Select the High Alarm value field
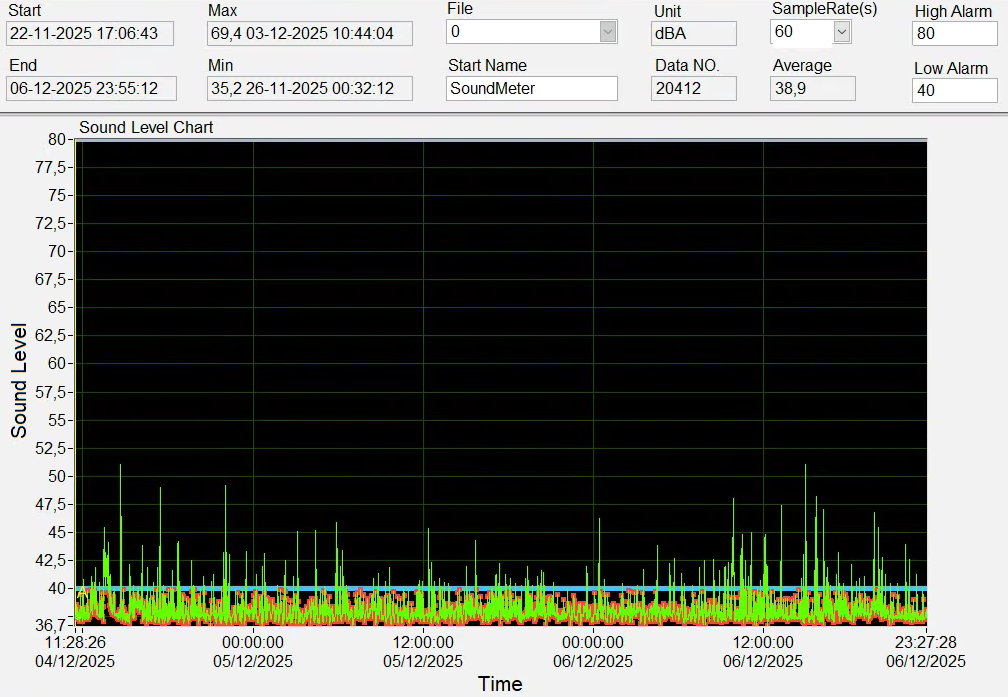1008x697 pixels. tap(954, 34)
